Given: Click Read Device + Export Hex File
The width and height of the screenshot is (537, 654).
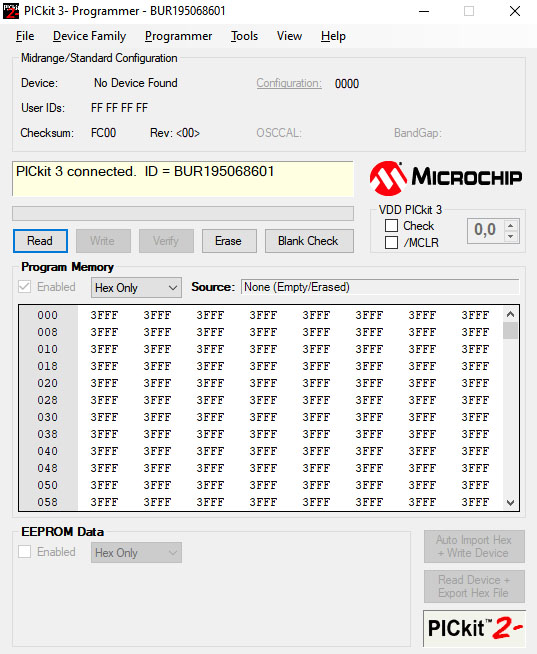Looking at the screenshot, I should click(x=474, y=586).
